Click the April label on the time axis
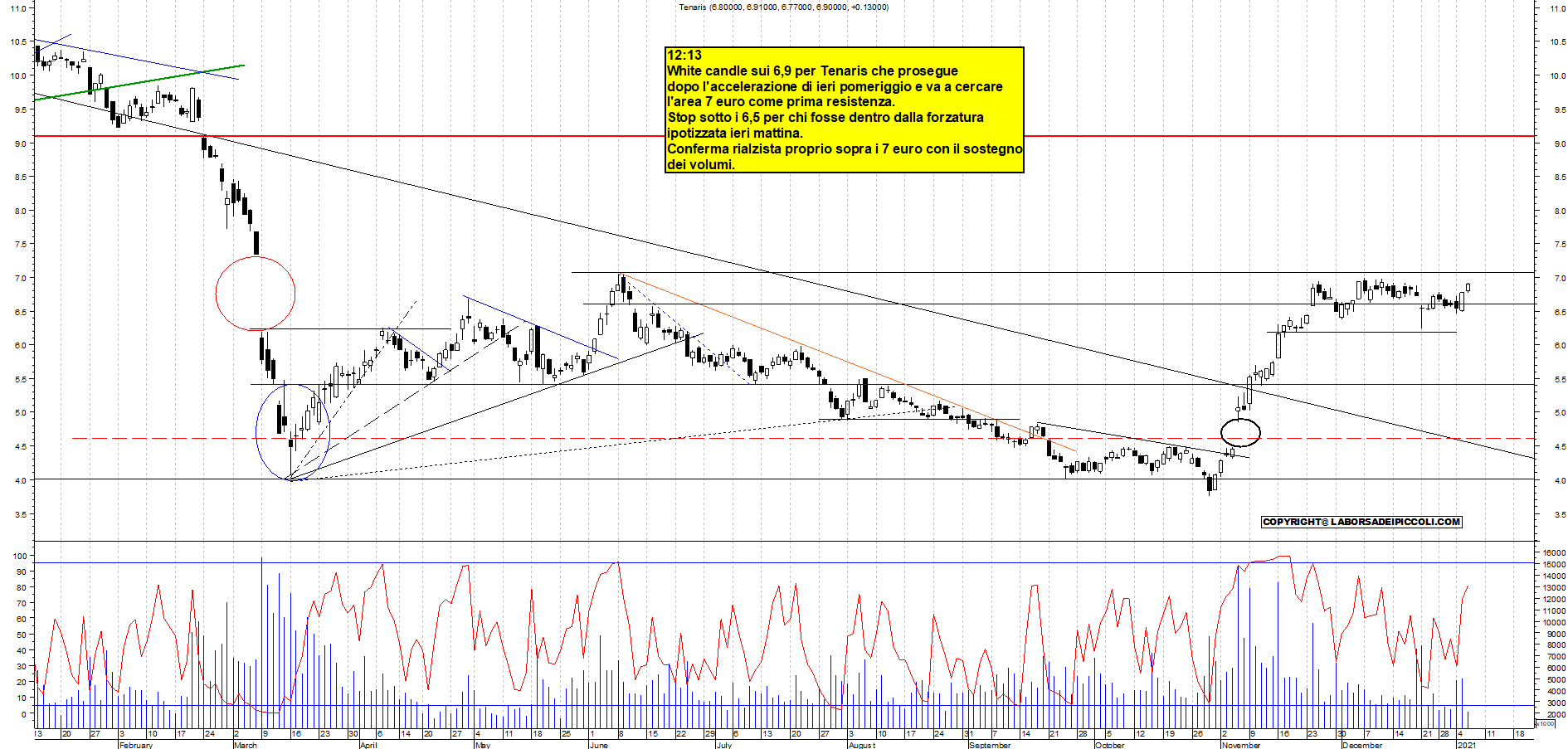This screenshot has width=1568, height=749. click(x=368, y=745)
